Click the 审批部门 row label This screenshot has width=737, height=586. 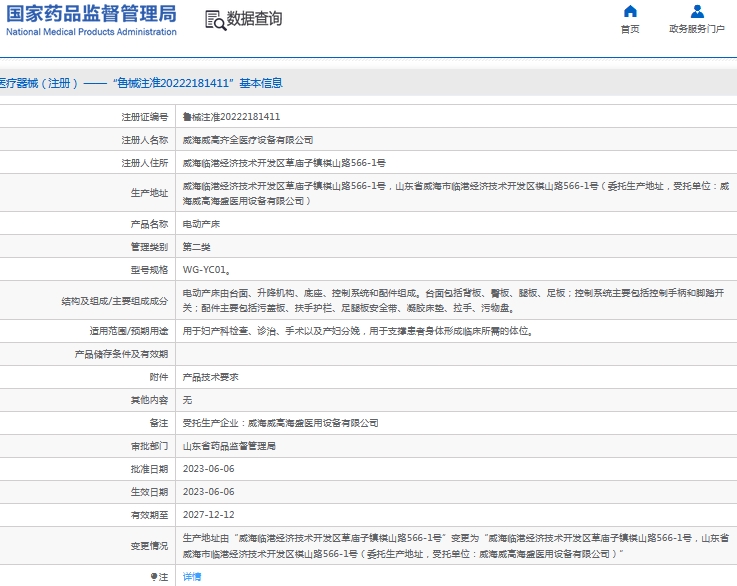[x=149, y=446]
